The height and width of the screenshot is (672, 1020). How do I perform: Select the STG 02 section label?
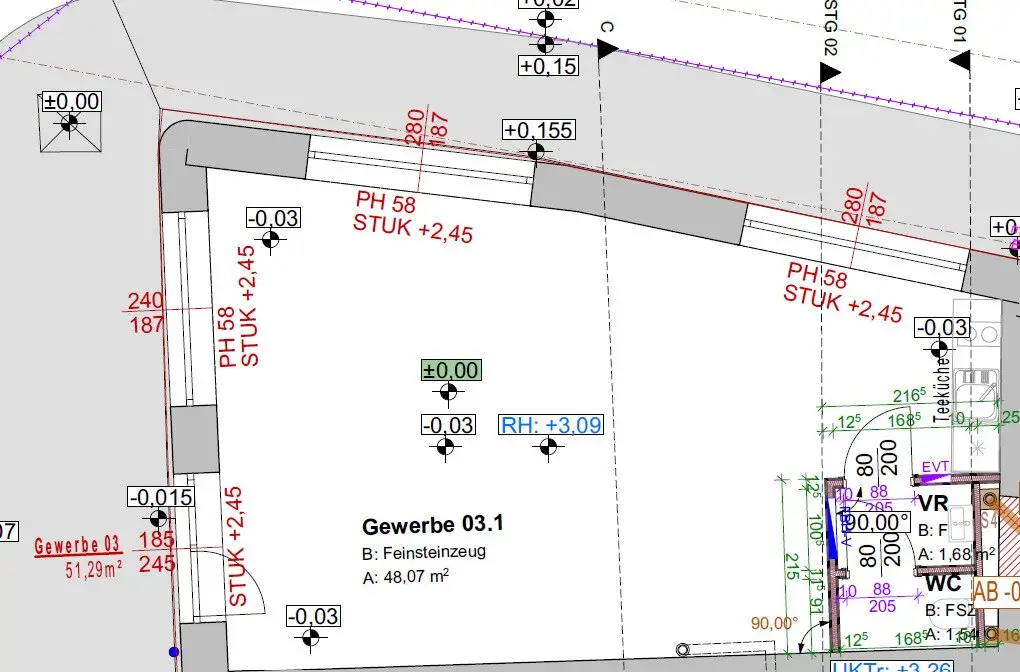831,27
